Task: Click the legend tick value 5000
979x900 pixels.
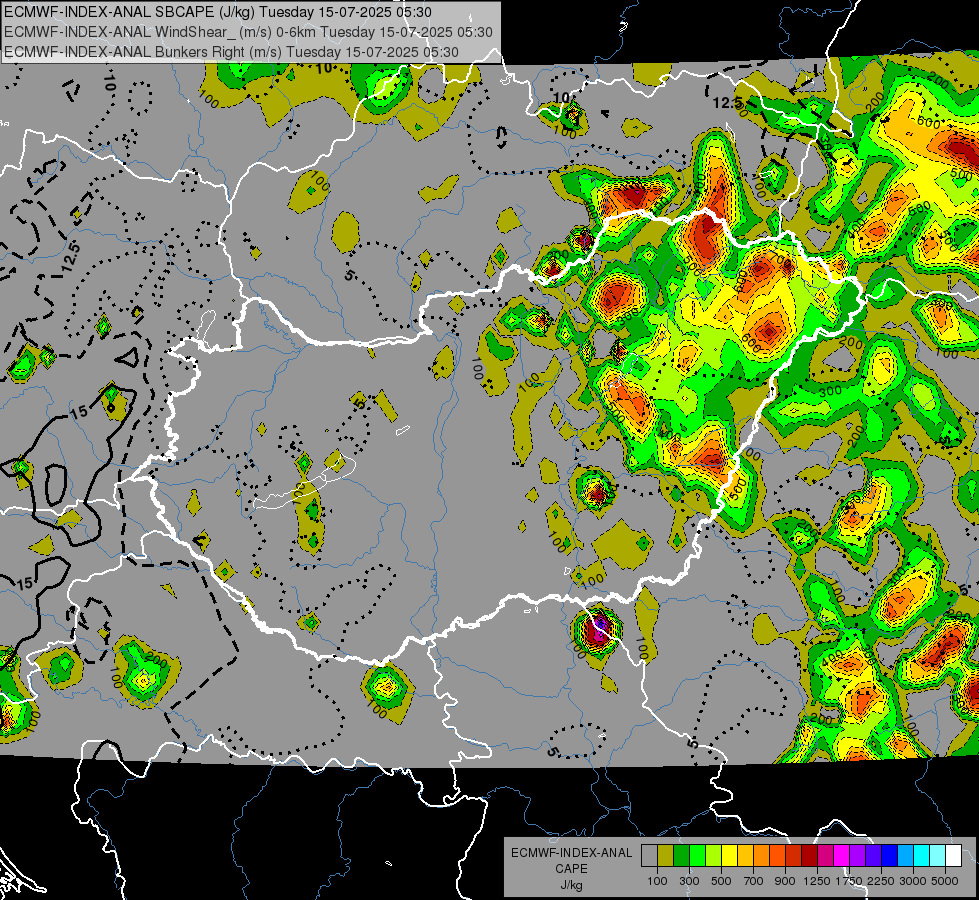Action: click(x=945, y=881)
